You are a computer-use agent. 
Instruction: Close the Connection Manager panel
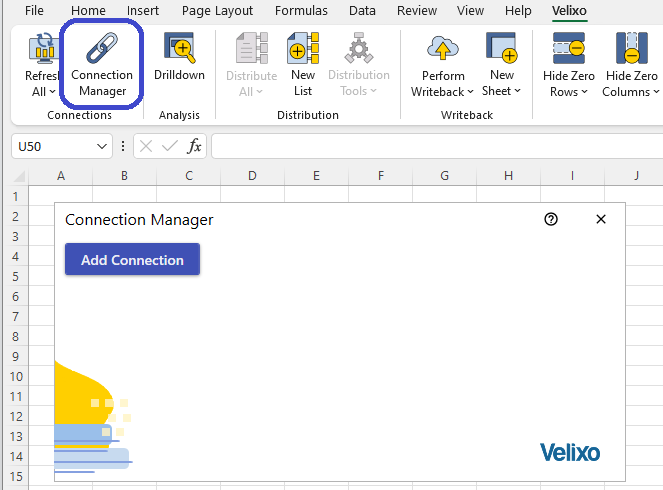(x=601, y=219)
